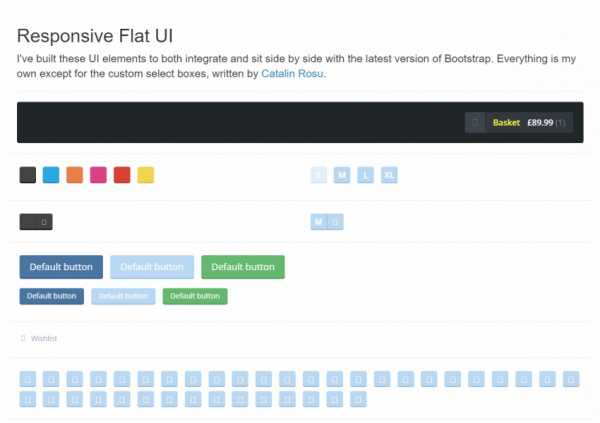The height and width of the screenshot is (423, 600).
Task: Toggle M in the joined two-segment group
Action: 319,222
